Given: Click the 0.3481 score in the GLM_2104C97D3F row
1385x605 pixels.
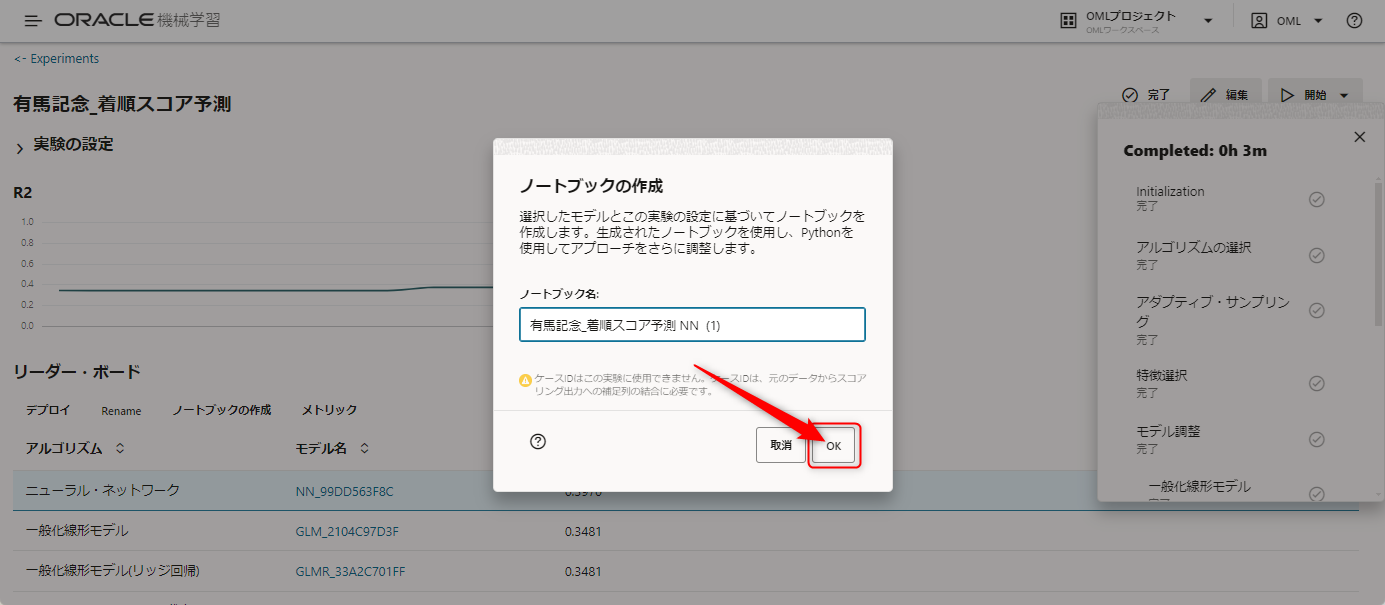Looking at the screenshot, I should (583, 531).
